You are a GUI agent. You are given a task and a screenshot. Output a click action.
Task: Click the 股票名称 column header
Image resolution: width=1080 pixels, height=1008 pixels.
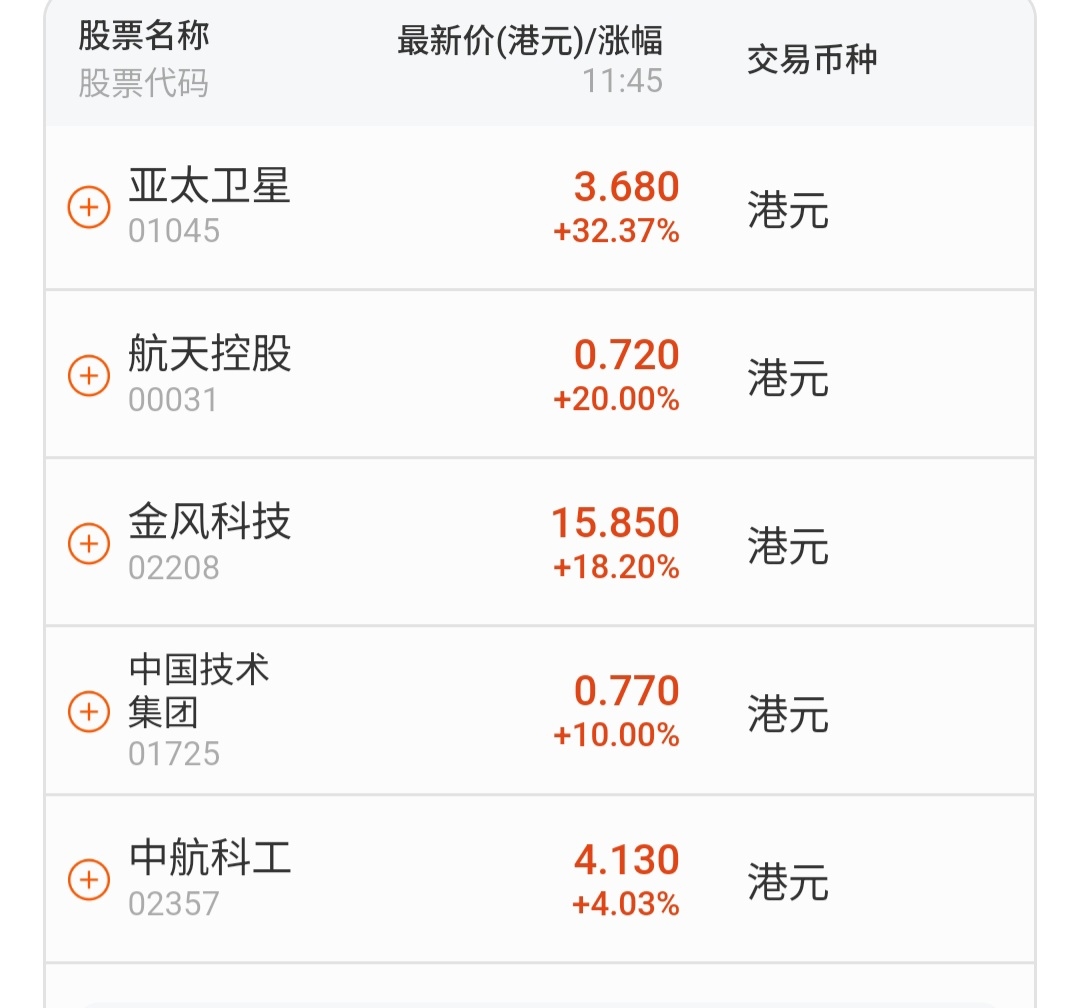[x=143, y=36]
